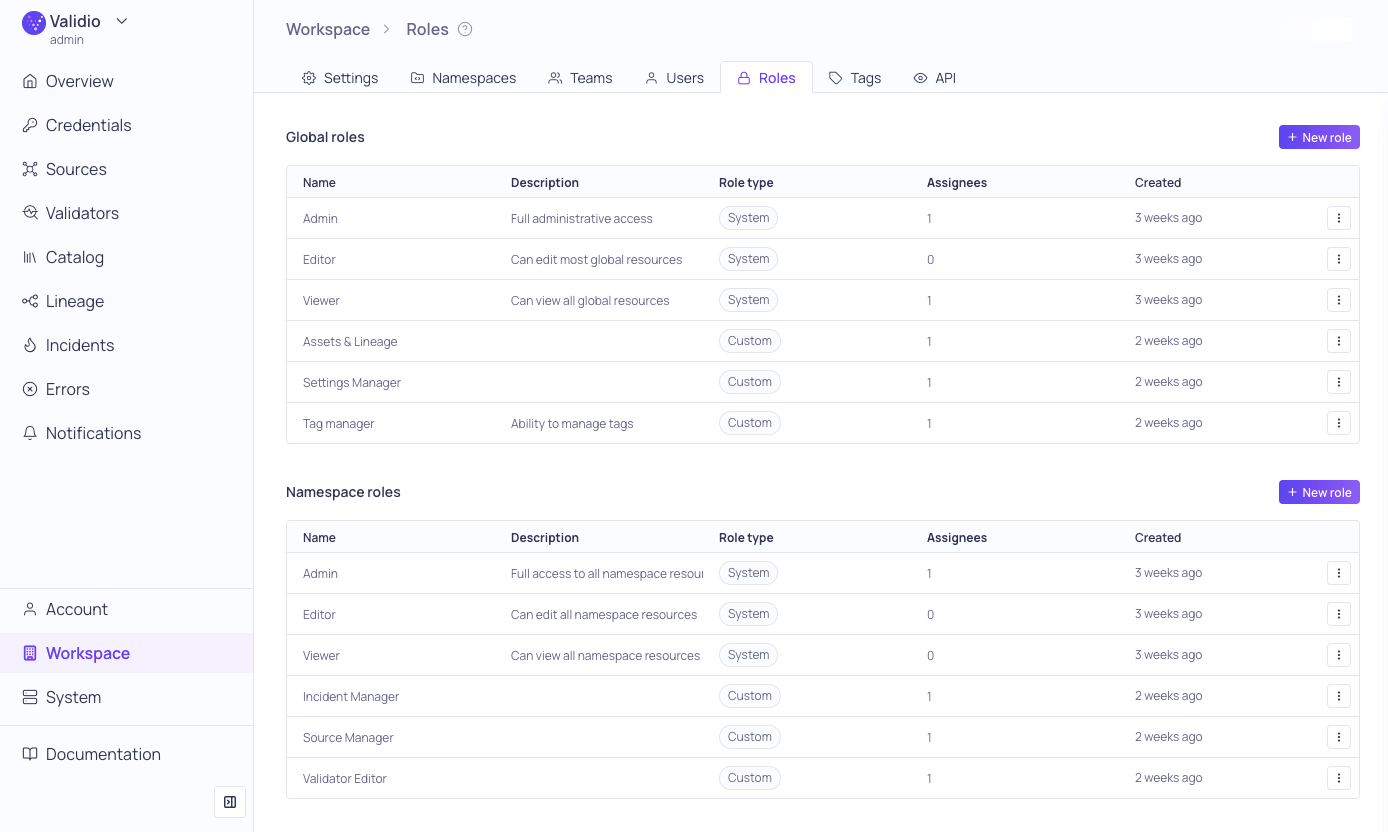Click the Validio logo icon

34,23
